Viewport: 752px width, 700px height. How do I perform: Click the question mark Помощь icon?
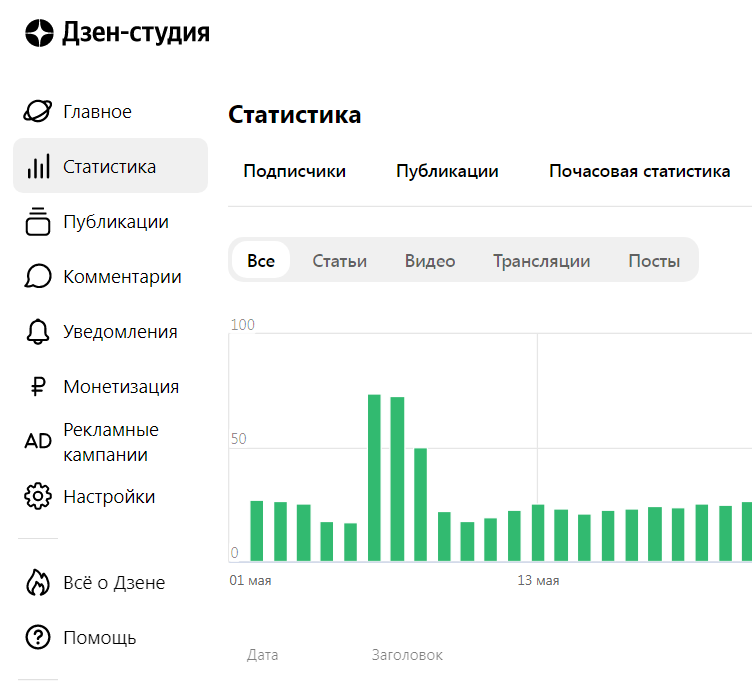click(x=38, y=638)
